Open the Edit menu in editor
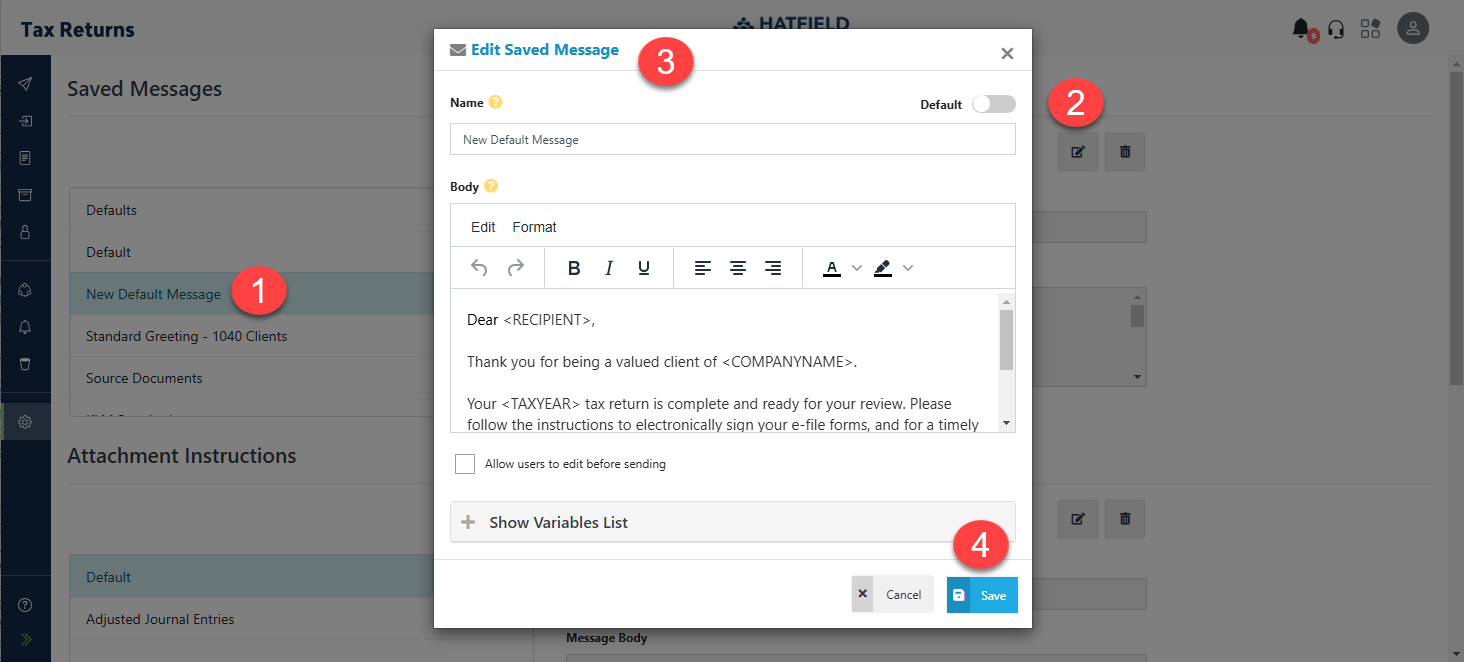Image resolution: width=1464 pixels, height=662 pixels. [483, 227]
